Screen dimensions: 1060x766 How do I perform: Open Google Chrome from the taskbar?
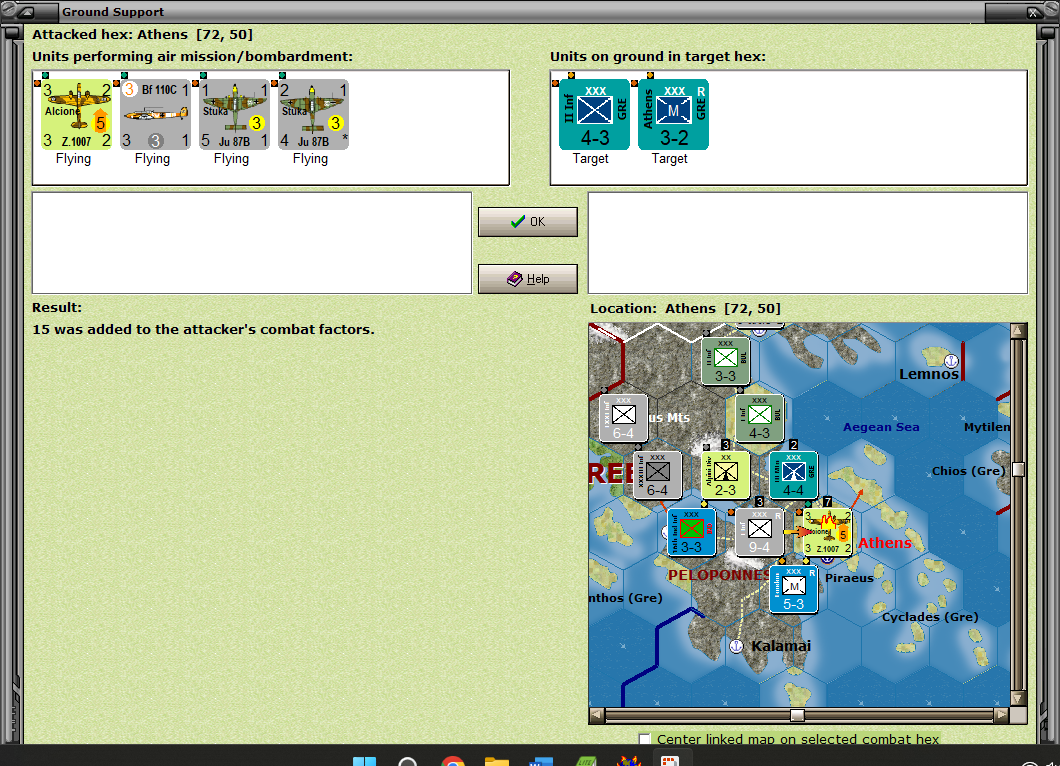coord(452,761)
